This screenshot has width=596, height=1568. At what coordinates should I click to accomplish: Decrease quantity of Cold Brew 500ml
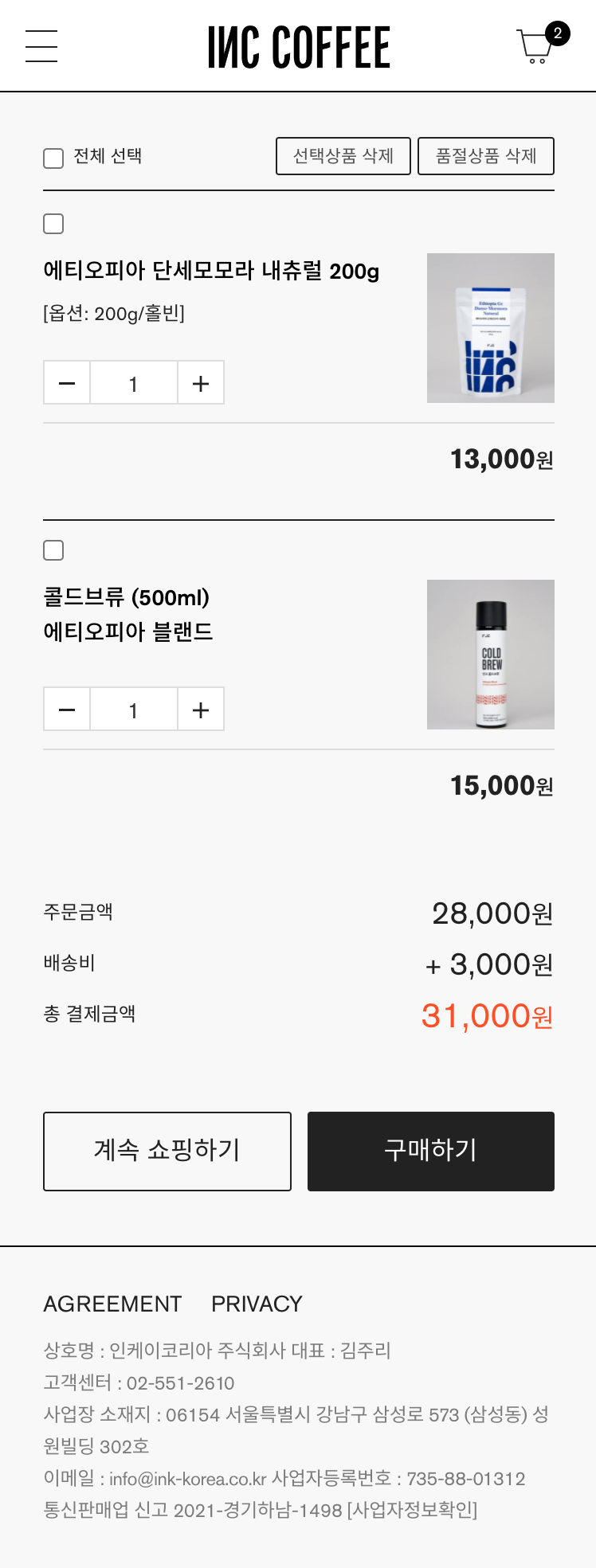(x=67, y=710)
